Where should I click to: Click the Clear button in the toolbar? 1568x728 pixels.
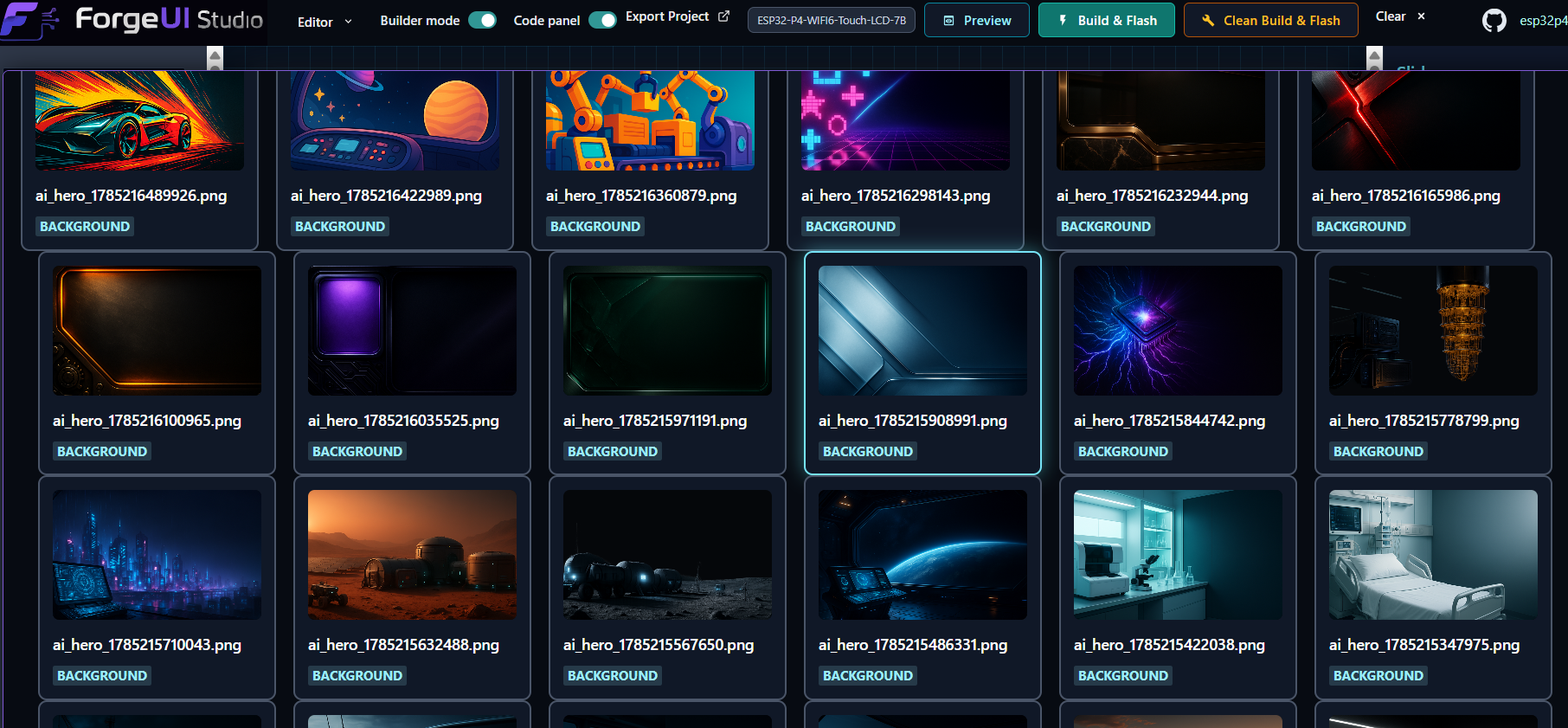(1400, 16)
